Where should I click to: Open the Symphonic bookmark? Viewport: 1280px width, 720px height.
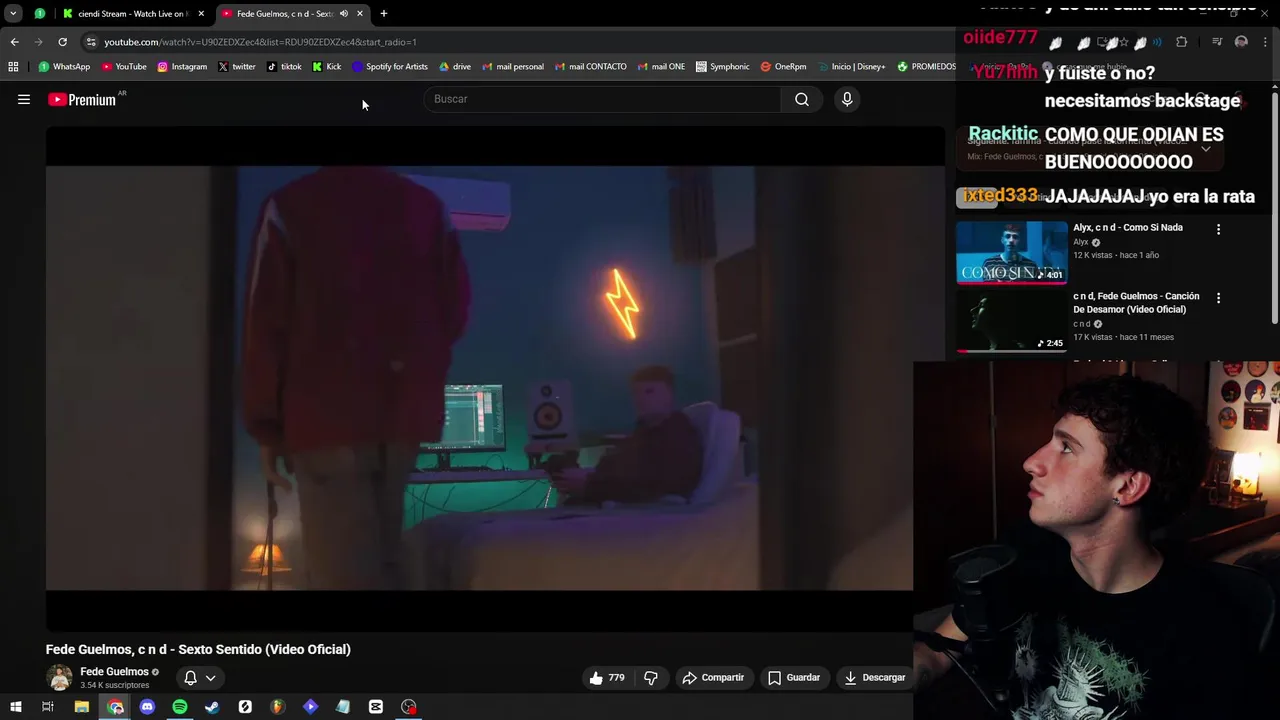click(723, 67)
